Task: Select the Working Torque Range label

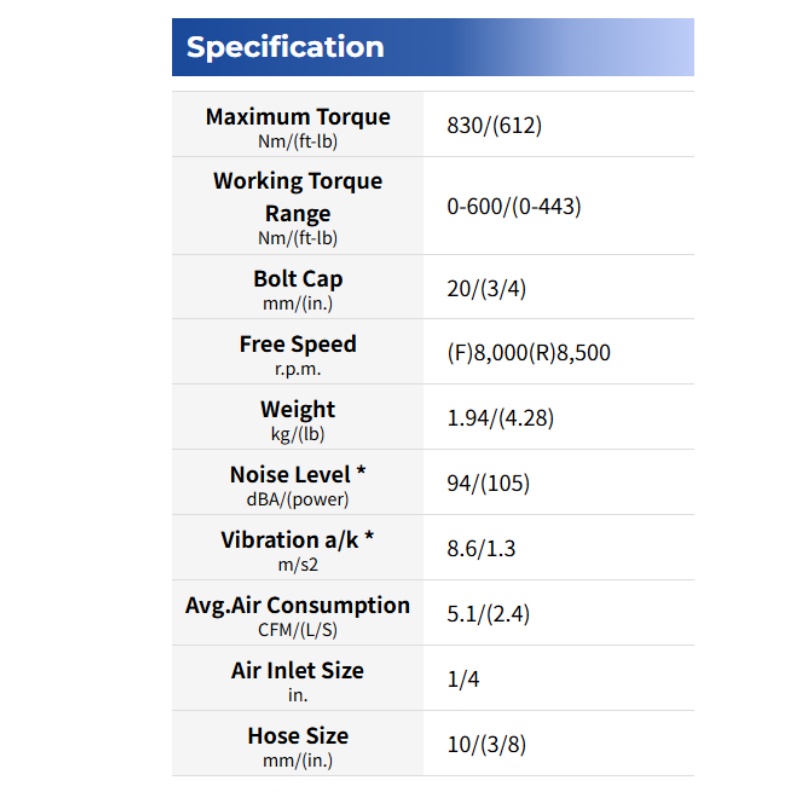Action: pos(298,197)
